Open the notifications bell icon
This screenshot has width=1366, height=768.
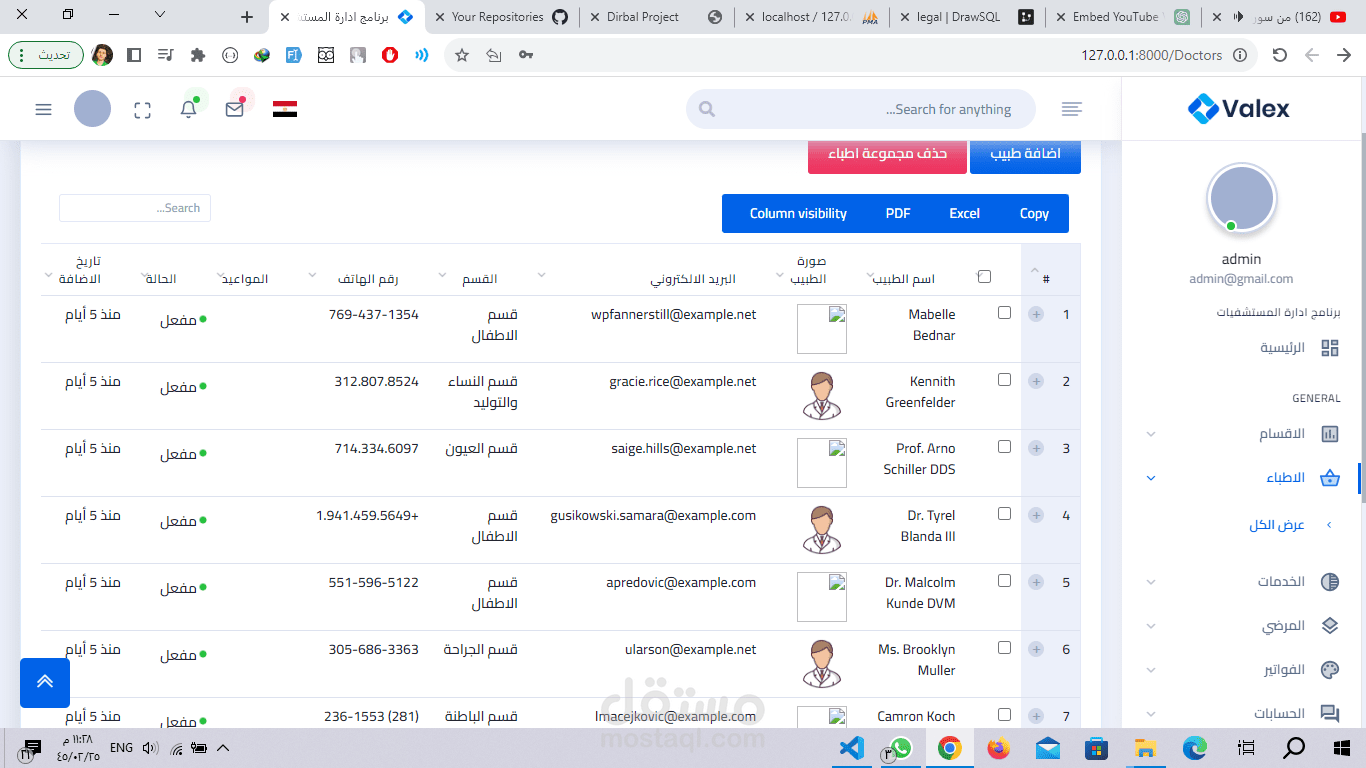(x=188, y=109)
